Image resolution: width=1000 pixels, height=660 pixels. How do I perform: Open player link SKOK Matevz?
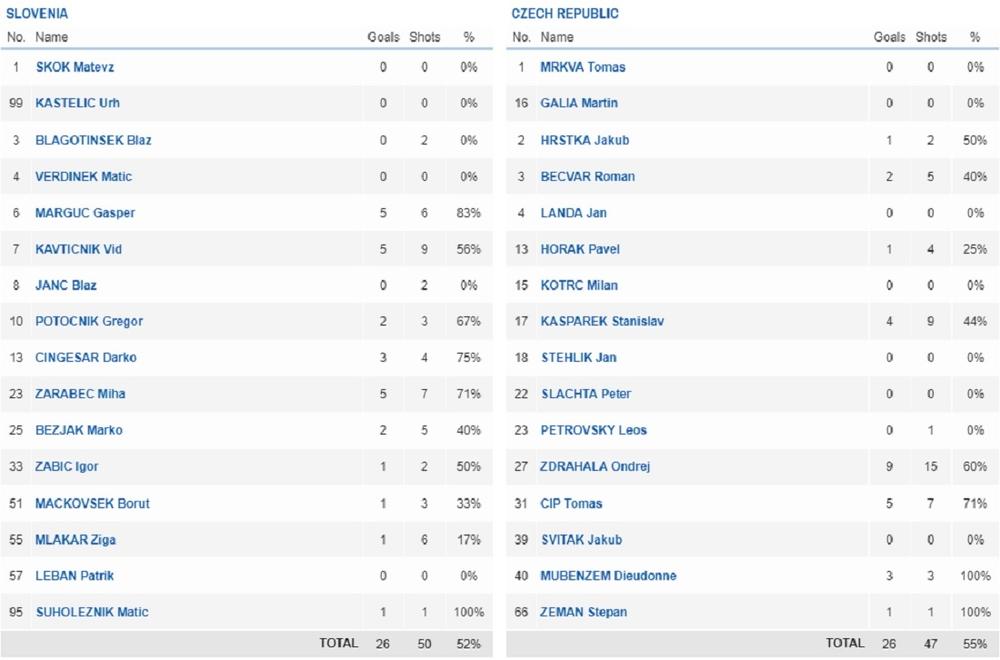75,67
